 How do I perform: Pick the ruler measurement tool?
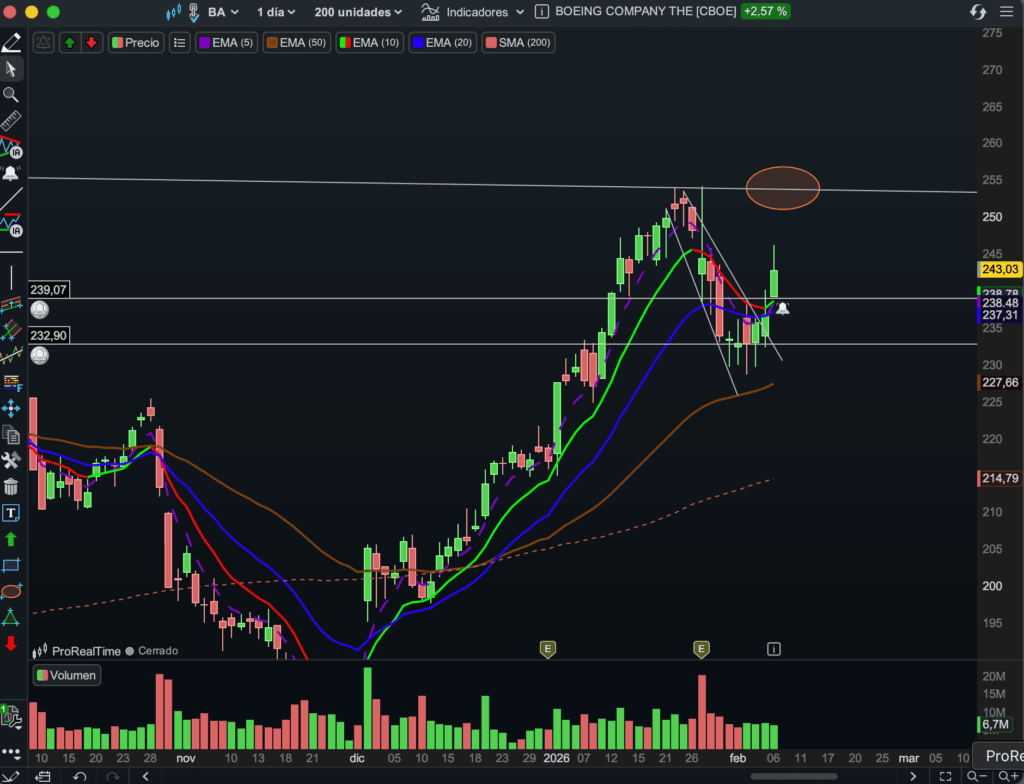[x=11, y=121]
